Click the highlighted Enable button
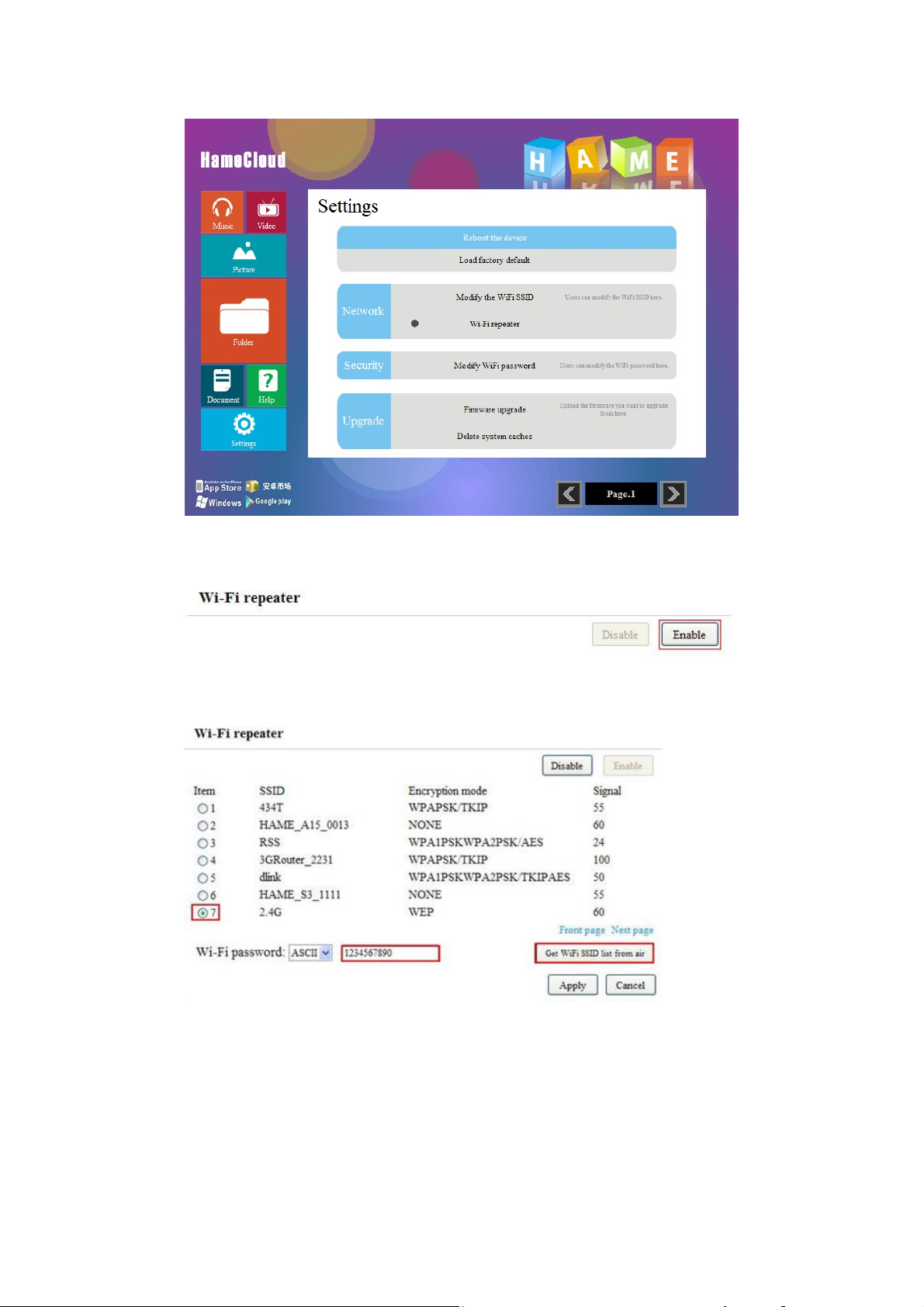The width and height of the screenshot is (924, 1307). (690, 634)
